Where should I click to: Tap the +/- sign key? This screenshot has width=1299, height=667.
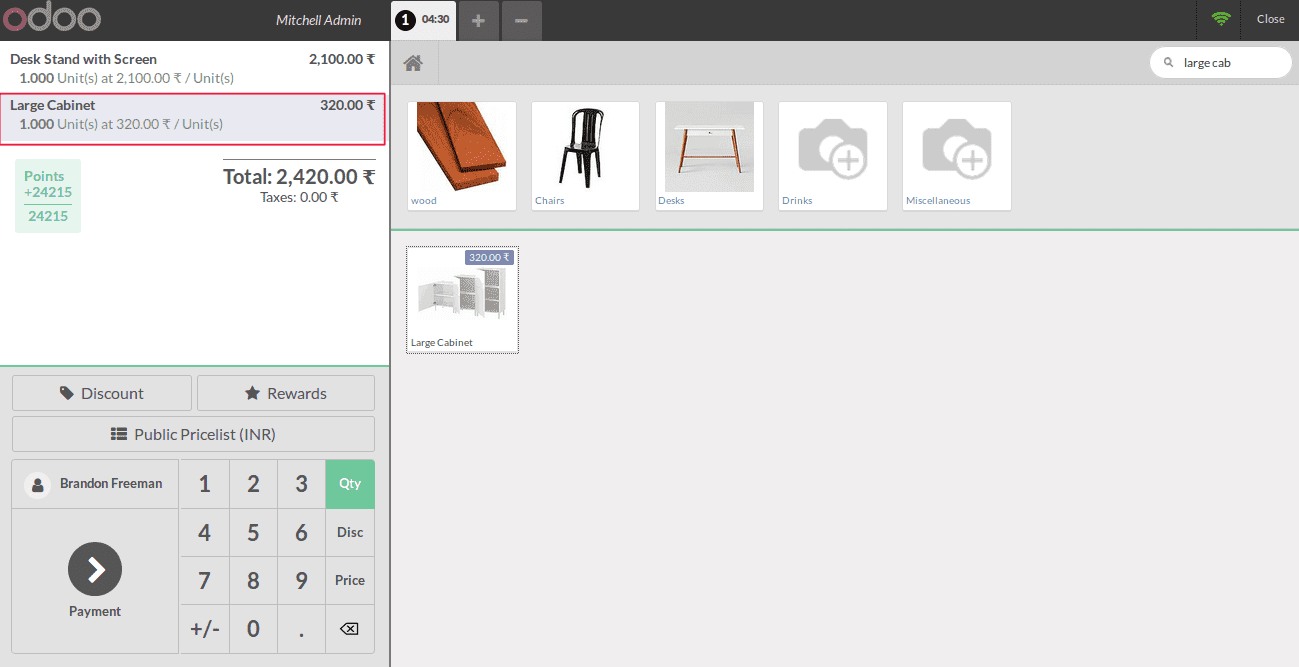(204, 629)
